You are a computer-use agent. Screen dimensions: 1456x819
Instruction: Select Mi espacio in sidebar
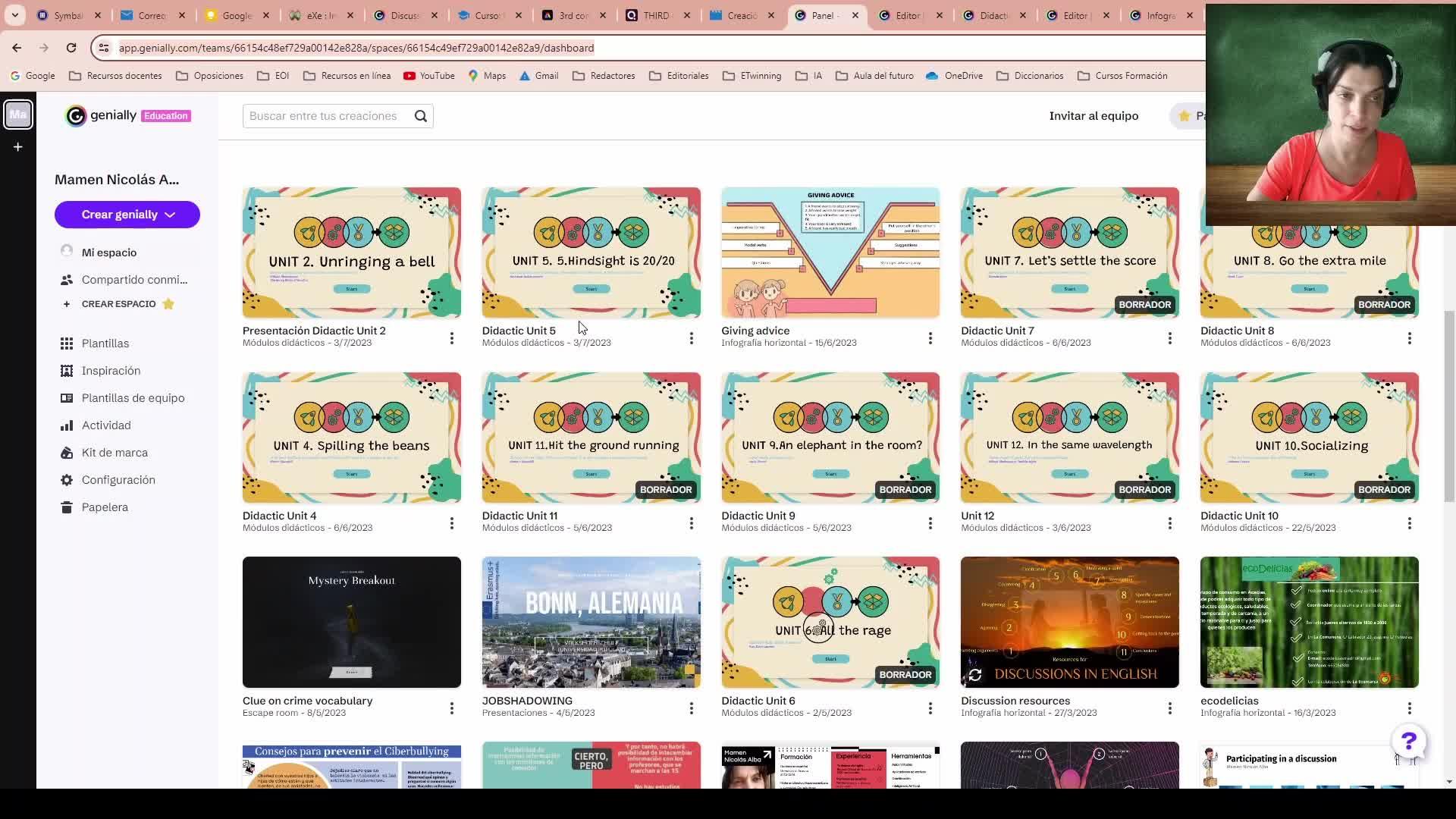(108, 253)
